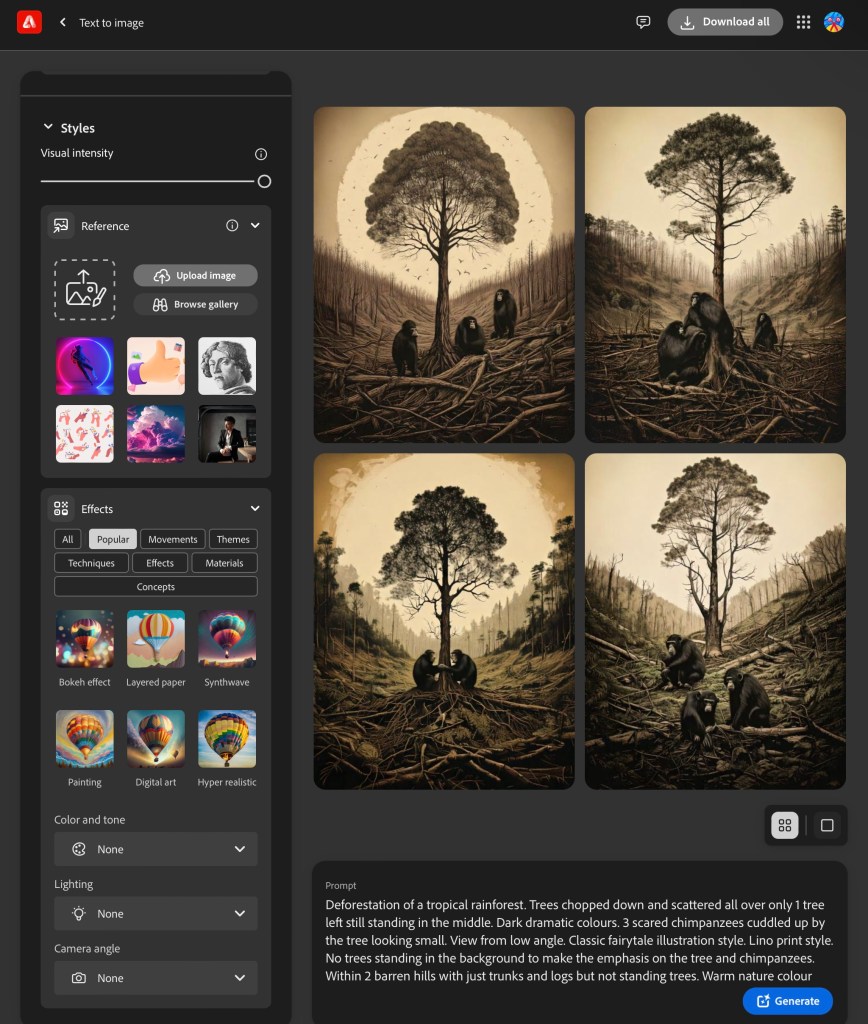Collapse the Styles section
The width and height of the screenshot is (868, 1024).
coord(48,128)
